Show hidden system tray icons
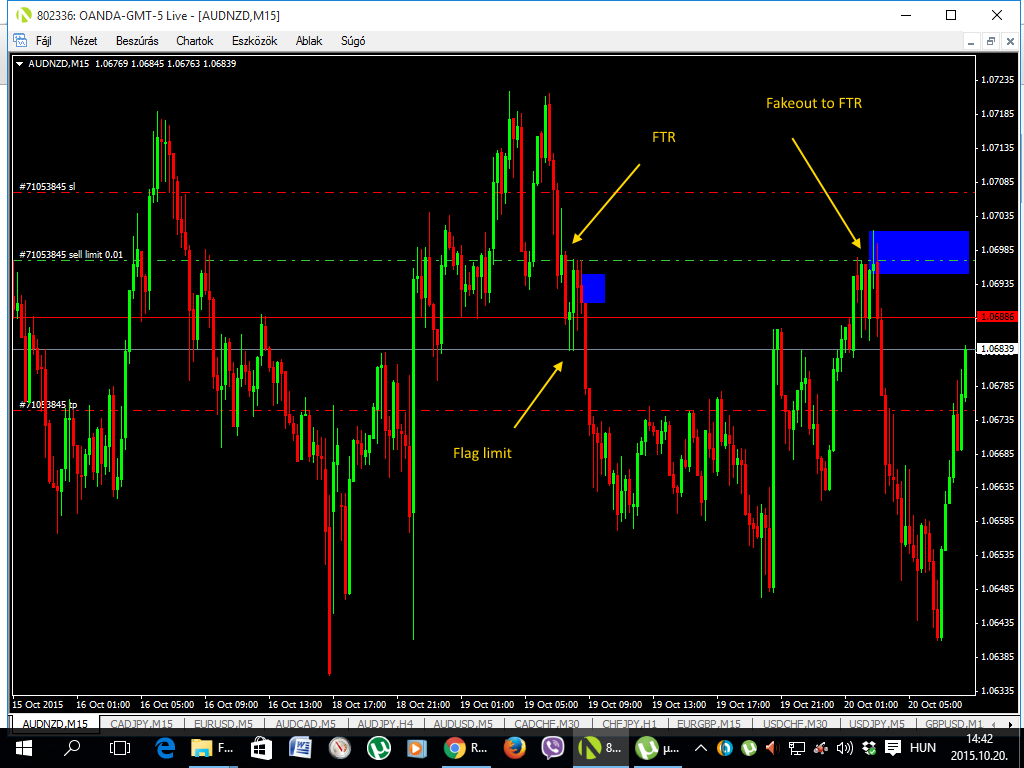 pos(701,748)
